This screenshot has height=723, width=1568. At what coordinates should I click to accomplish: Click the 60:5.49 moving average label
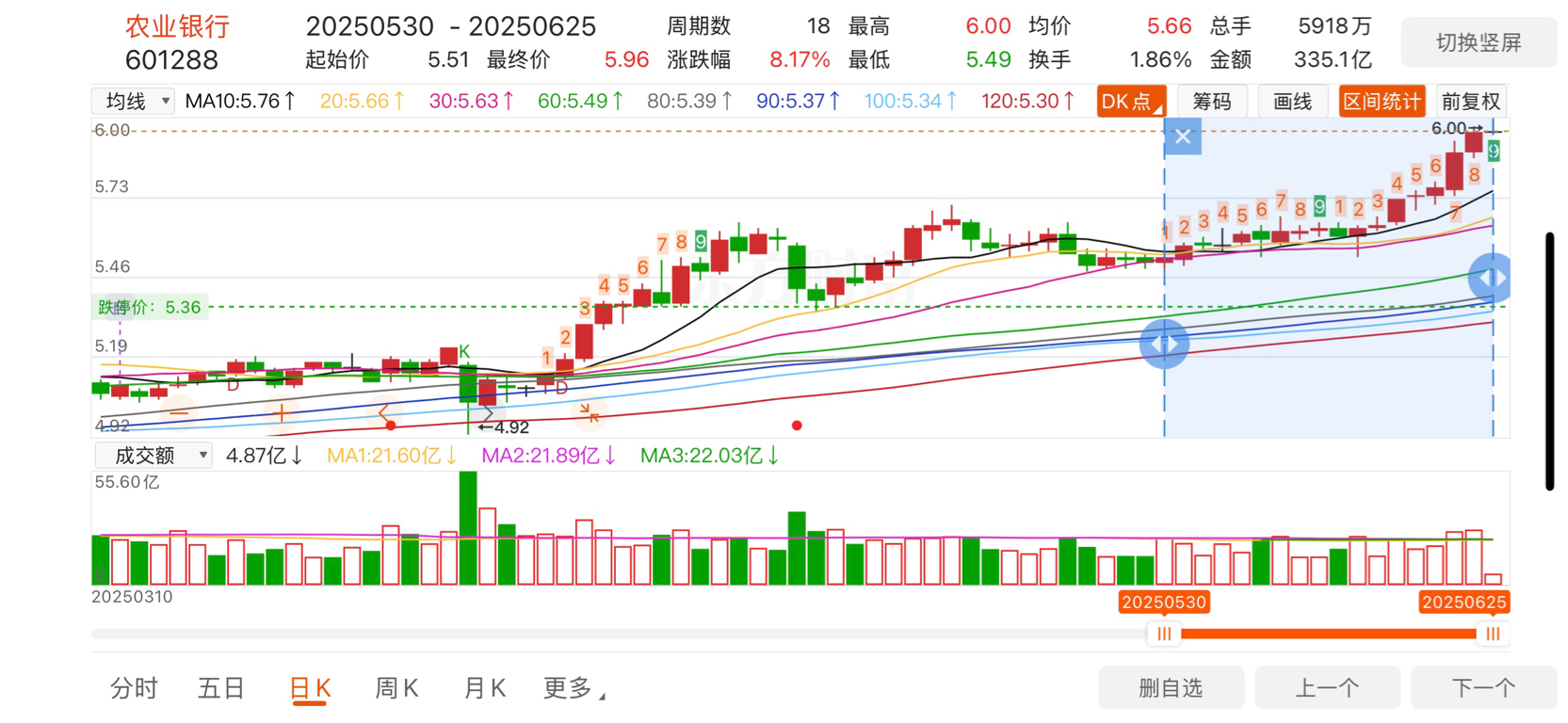click(x=580, y=101)
